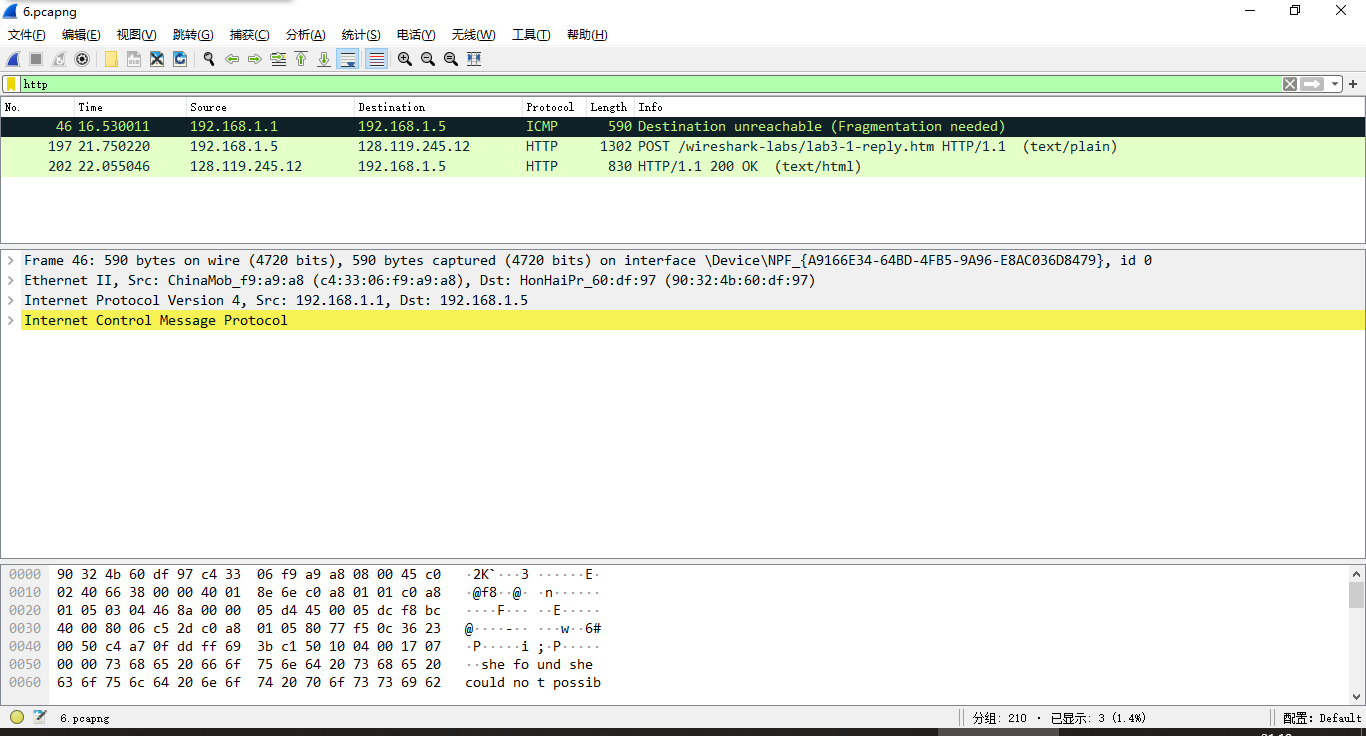Click the filter bookmark icon
Screen dimensions: 1366x736
[x=11, y=84]
